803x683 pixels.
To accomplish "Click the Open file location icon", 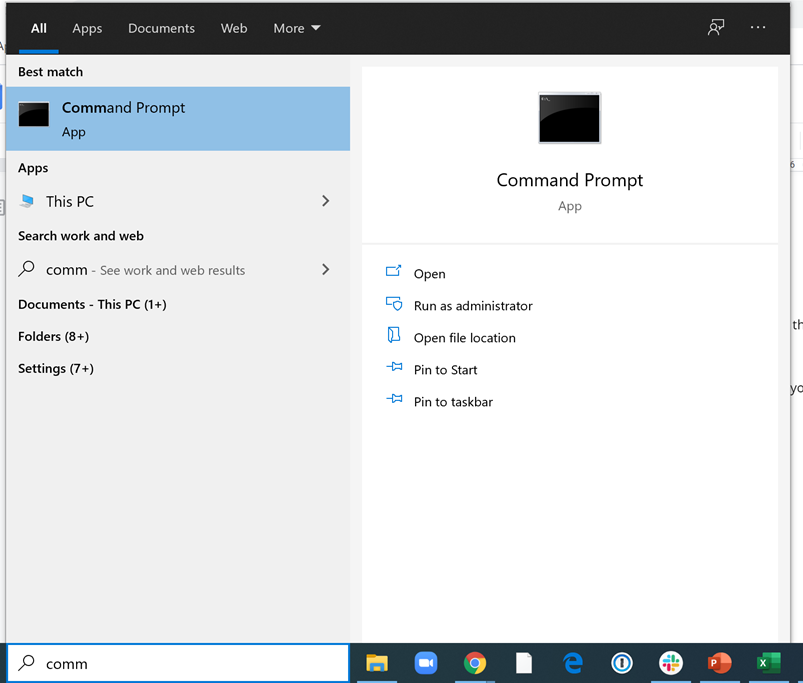I will coord(393,335).
